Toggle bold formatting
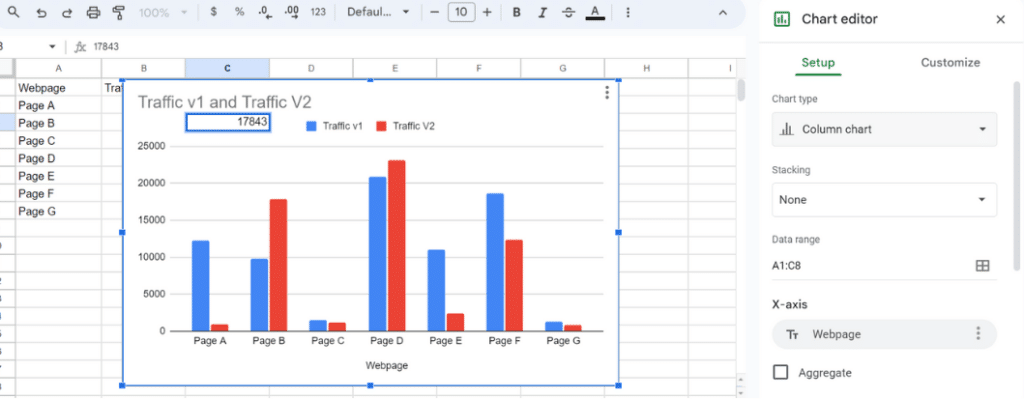This screenshot has width=1024, height=399. 517,12
